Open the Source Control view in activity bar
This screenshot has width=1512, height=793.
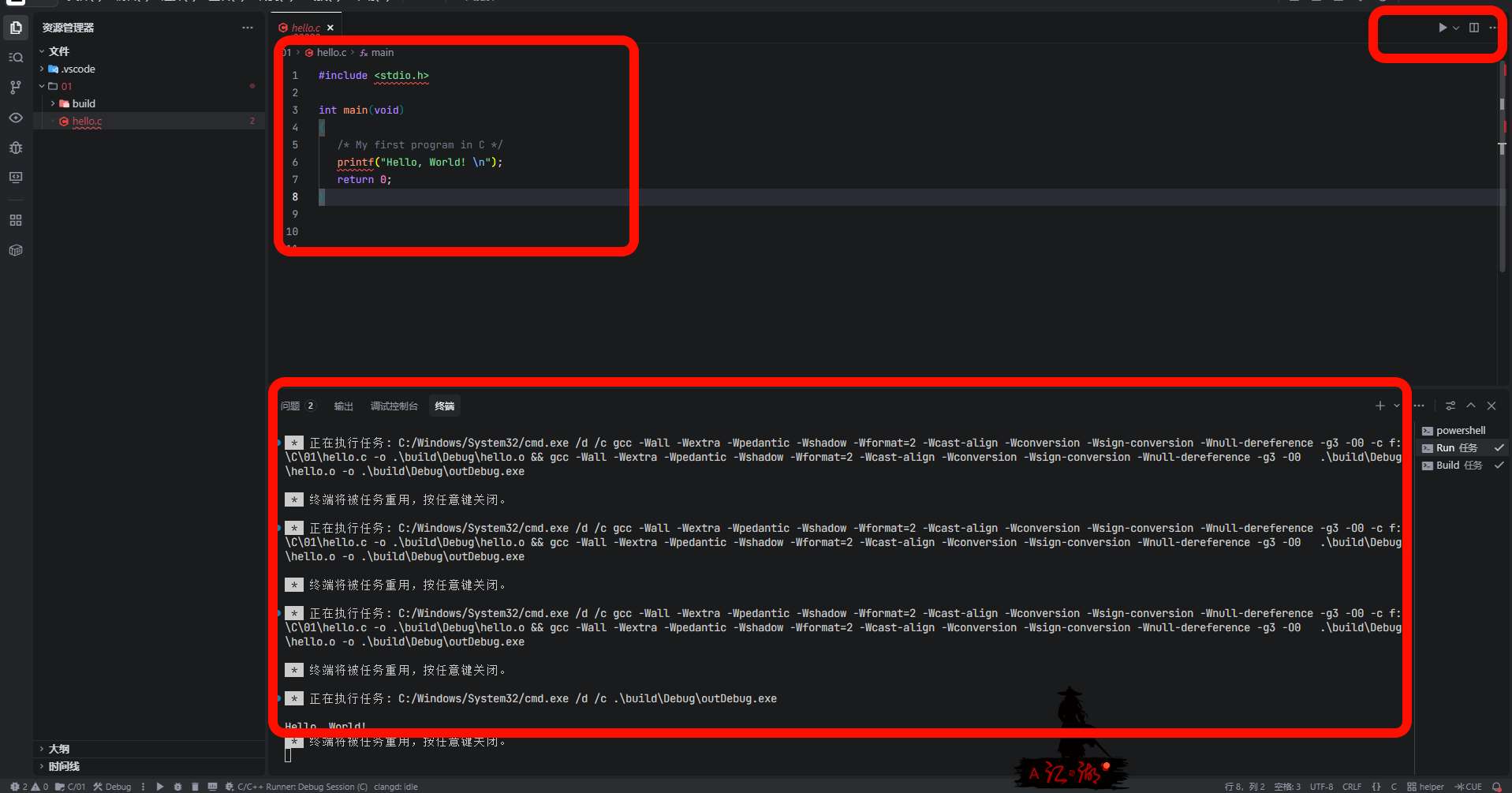coord(16,88)
